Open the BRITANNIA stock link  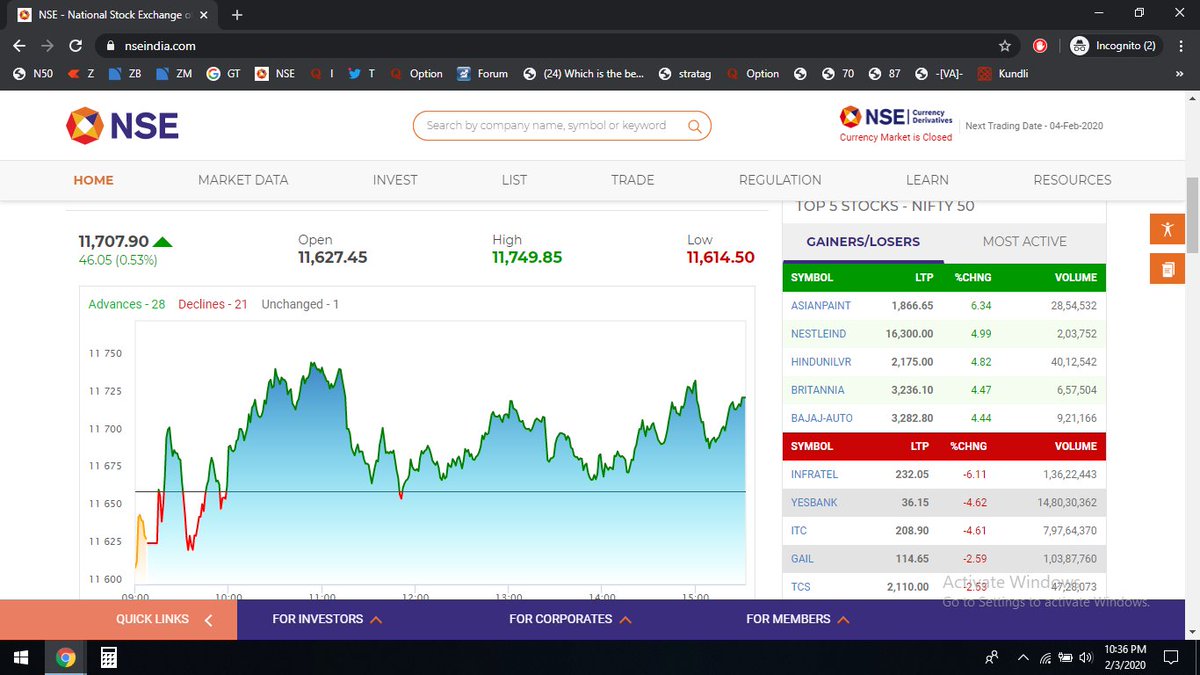[x=817, y=390]
